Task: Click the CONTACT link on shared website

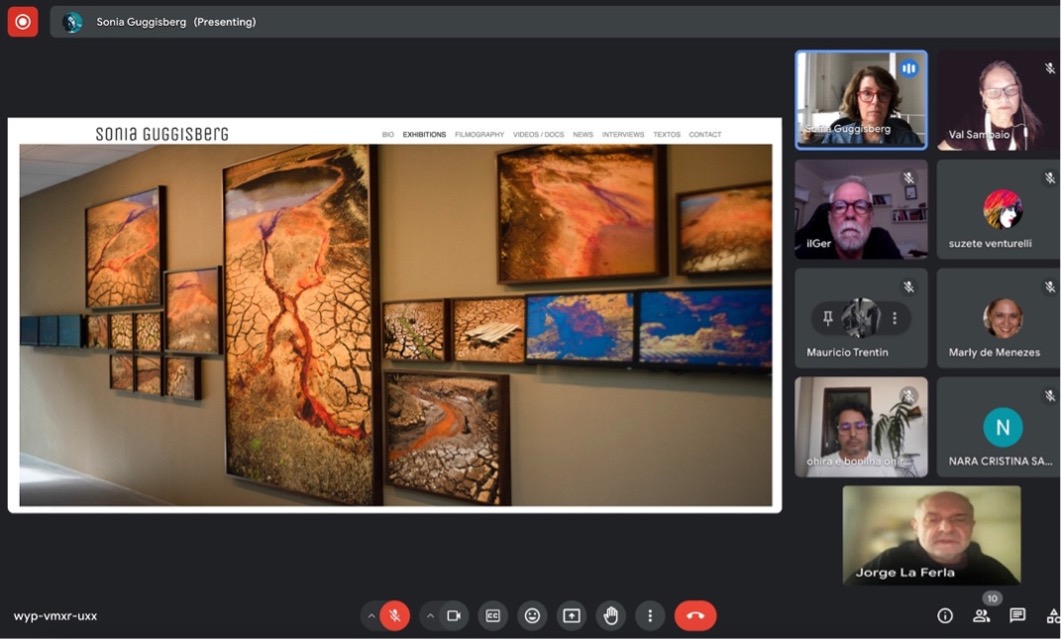Action: (x=705, y=134)
